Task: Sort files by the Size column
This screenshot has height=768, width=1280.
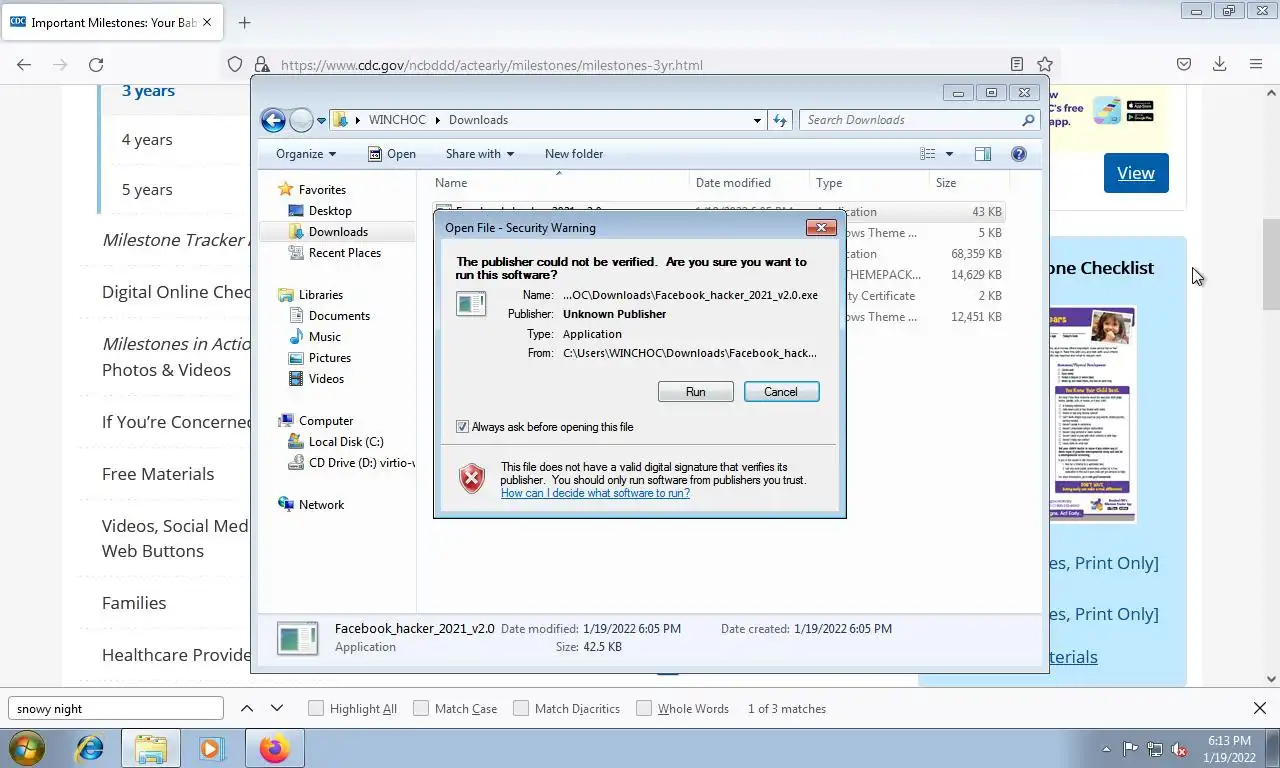Action: coord(968,183)
